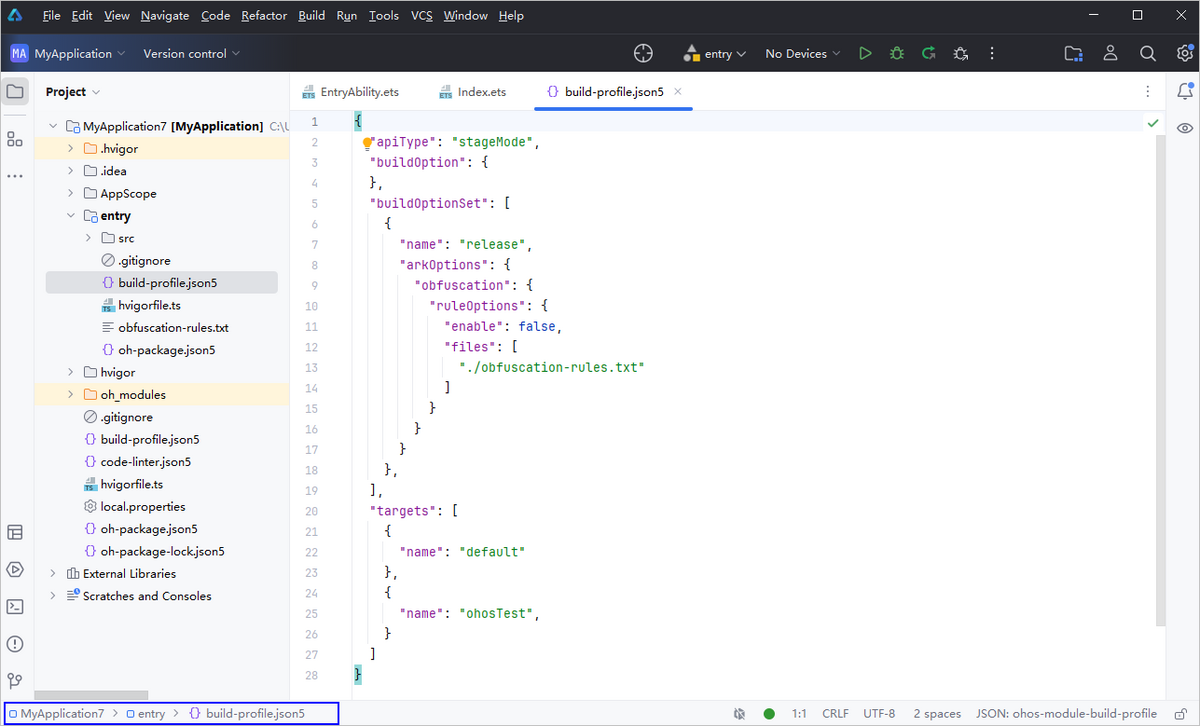Open the No Devices dropdown
This screenshot has height=726, width=1200.
(x=802, y=54)
